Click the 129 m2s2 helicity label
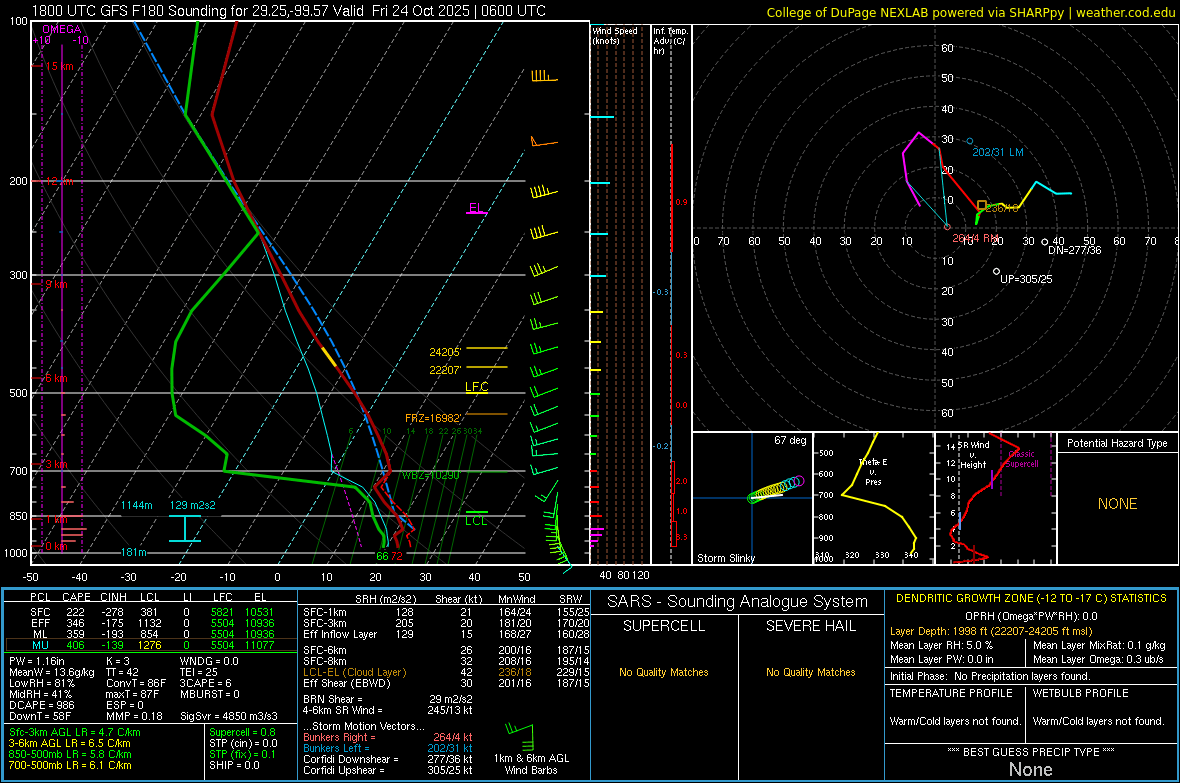 193,505
